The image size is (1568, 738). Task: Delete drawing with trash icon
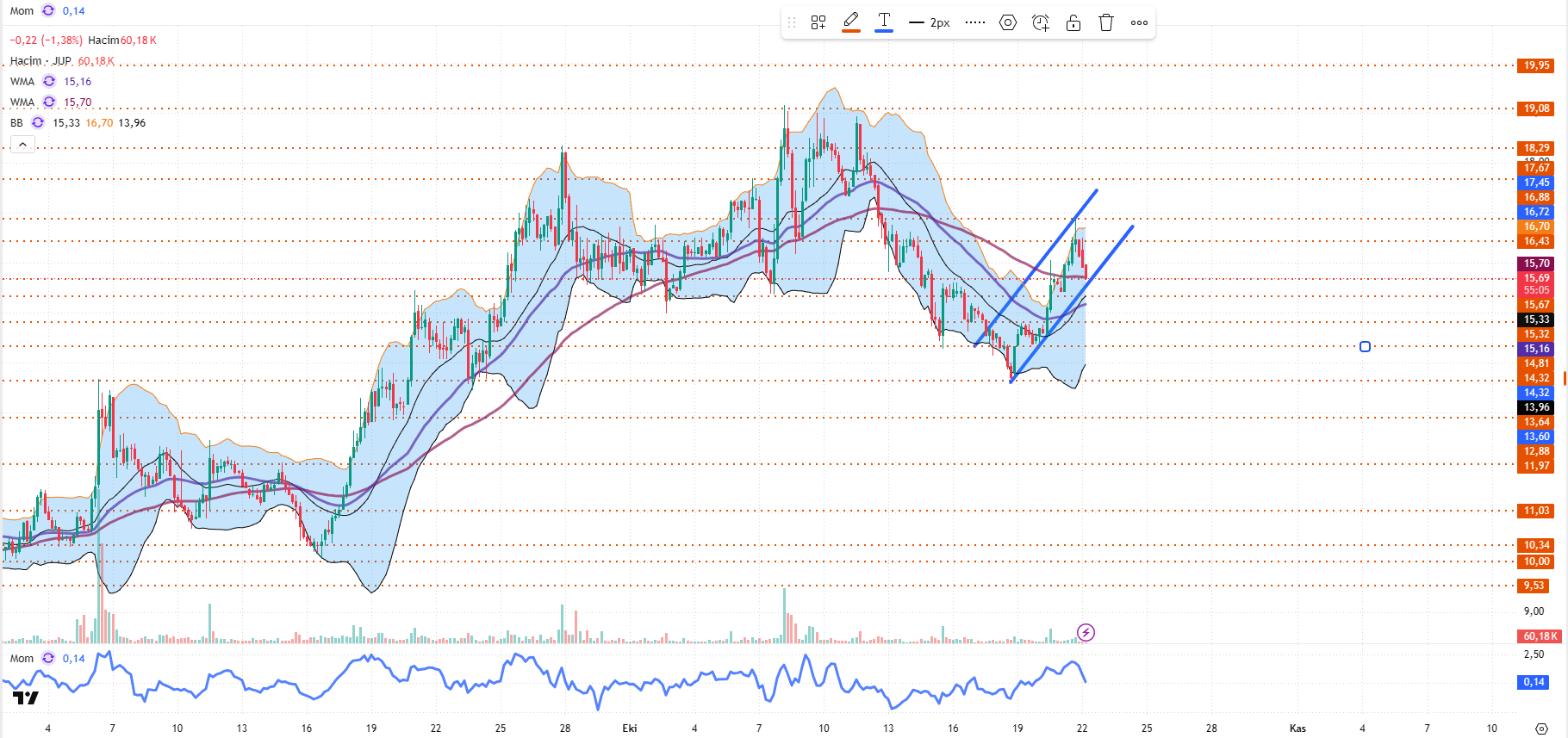(1106, 22)
